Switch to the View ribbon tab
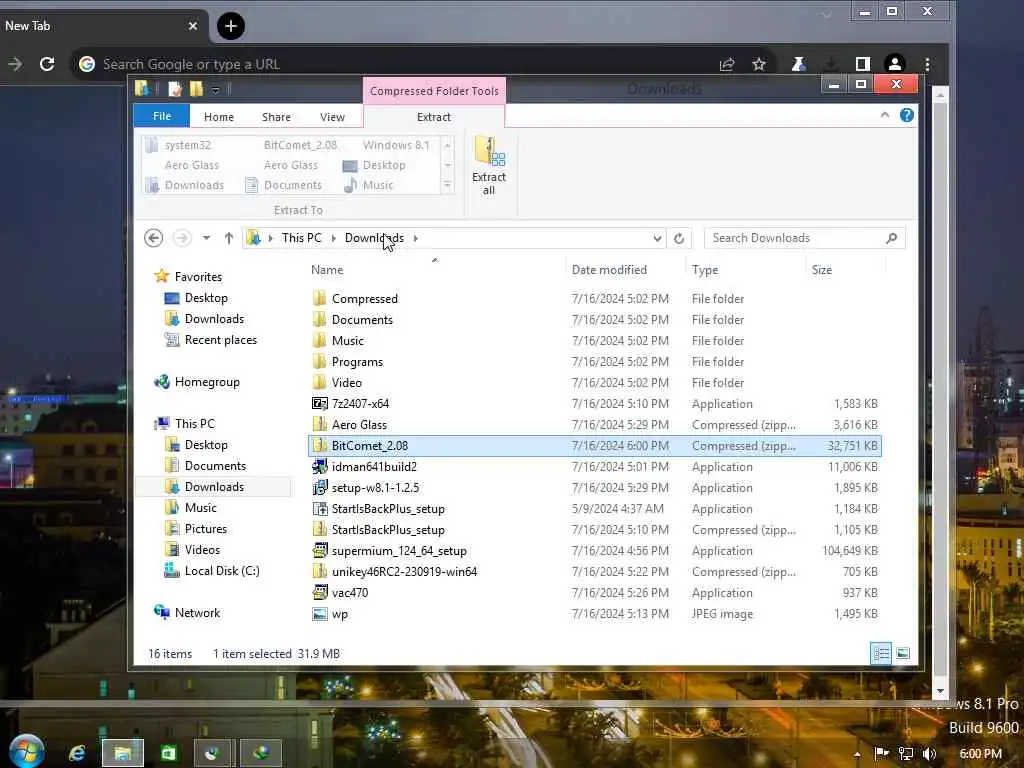 point(332,117)
